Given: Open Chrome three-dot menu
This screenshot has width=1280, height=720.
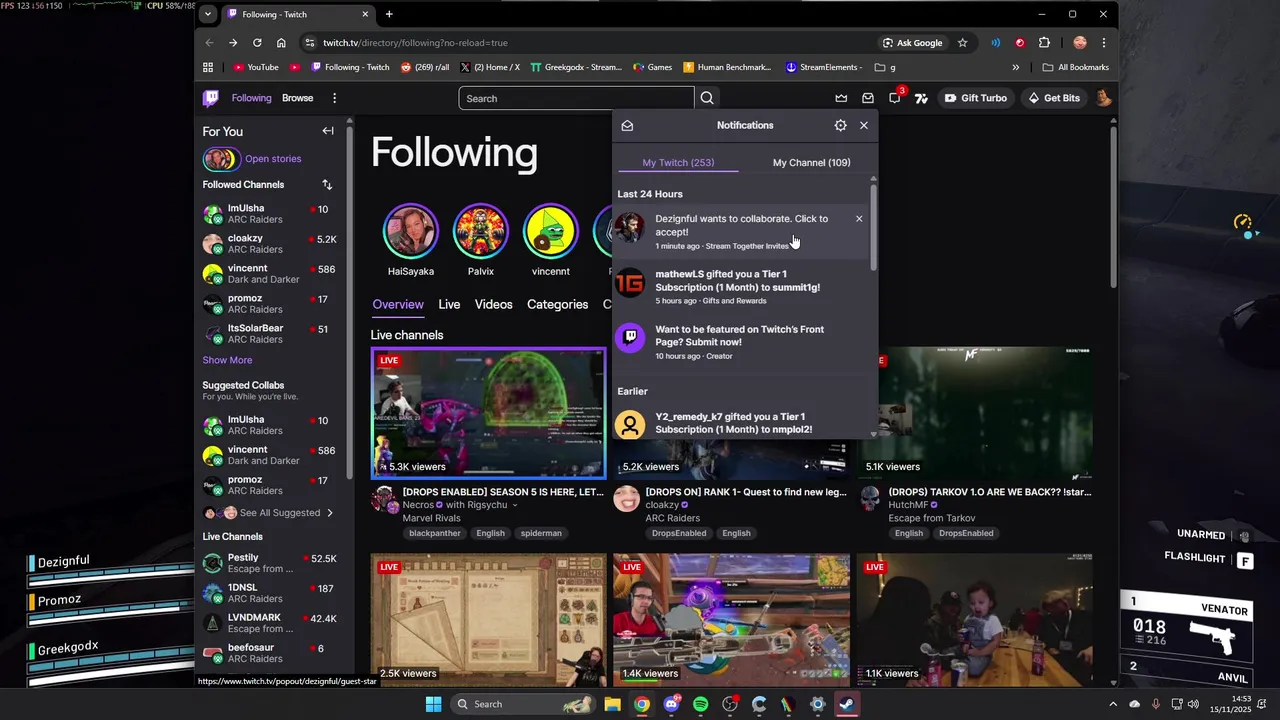Looking at the screenshot, I should point(1104,43).
